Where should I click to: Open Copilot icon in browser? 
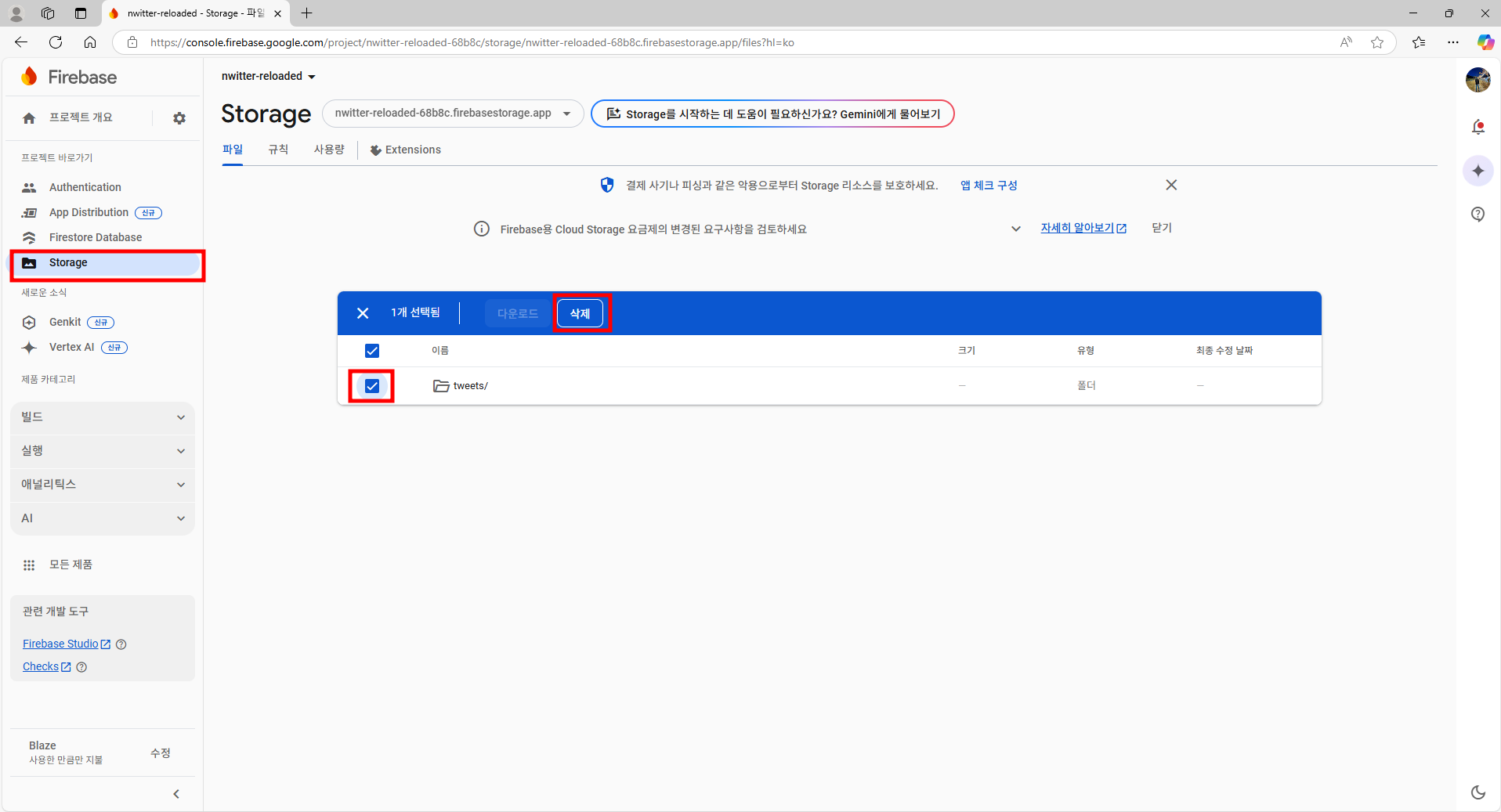[1485, 42]
